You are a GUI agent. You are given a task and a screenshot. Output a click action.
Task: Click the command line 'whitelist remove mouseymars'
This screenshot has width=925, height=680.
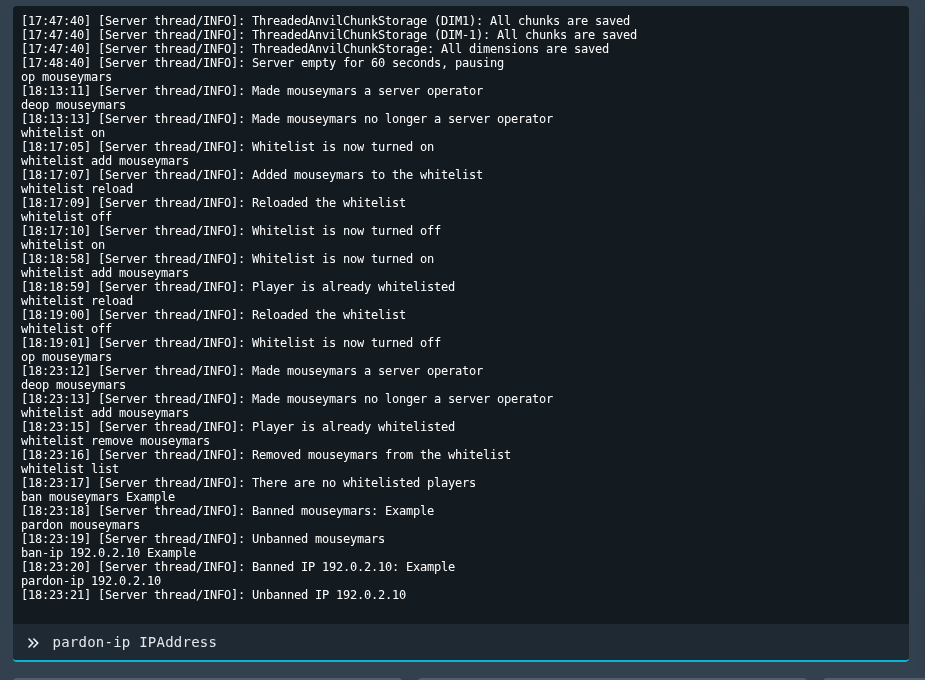coord(115,441)
